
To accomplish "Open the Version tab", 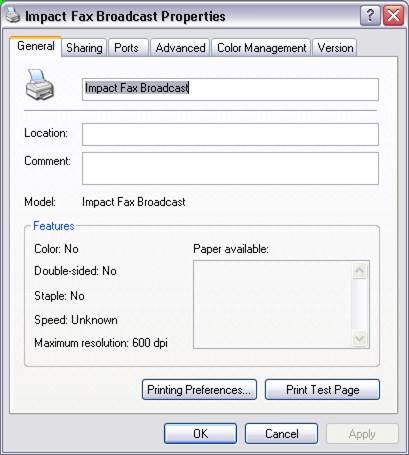I will click(335, 48).
